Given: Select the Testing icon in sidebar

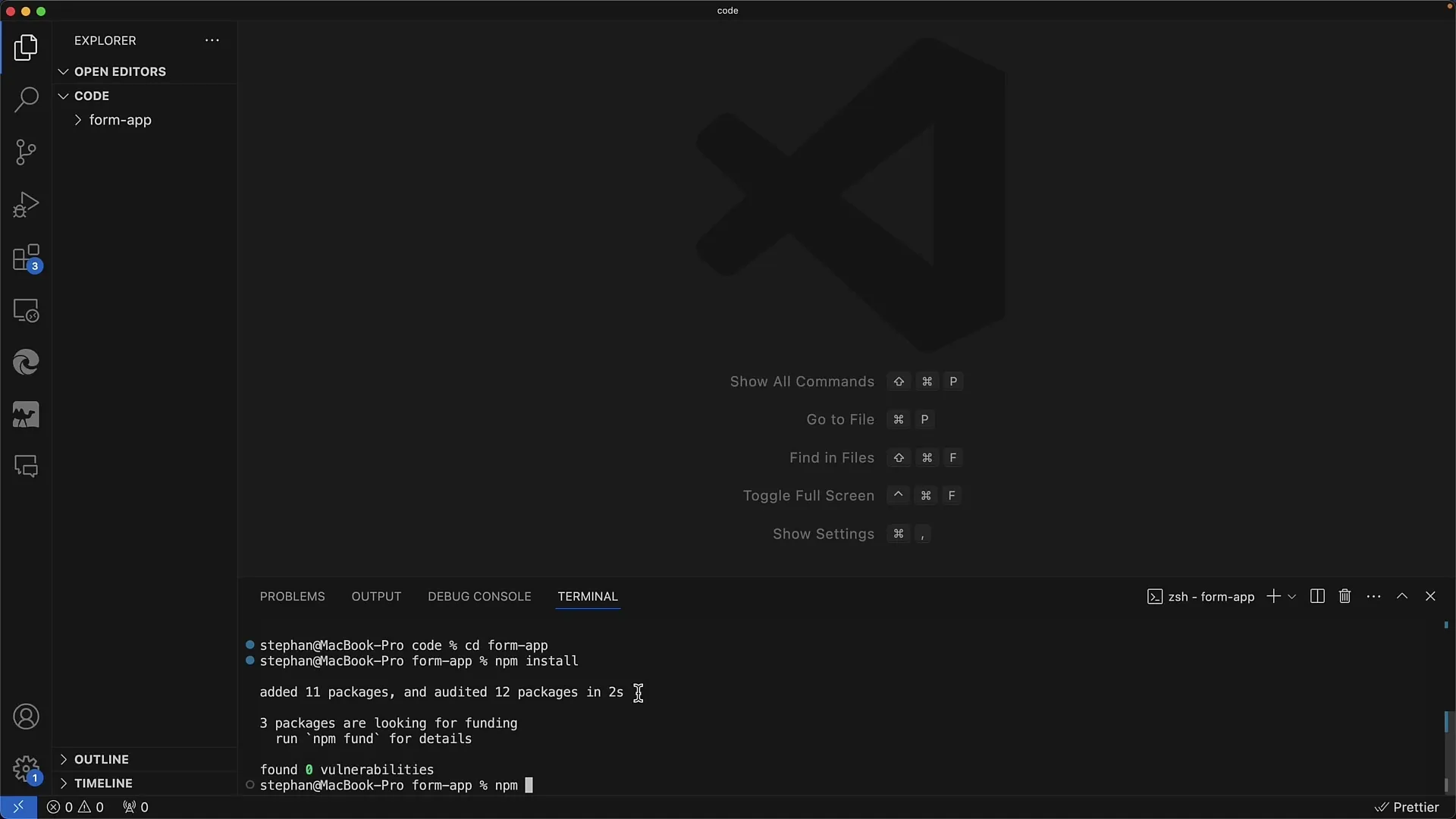Looking at the screenshot, I should point(26,205).
